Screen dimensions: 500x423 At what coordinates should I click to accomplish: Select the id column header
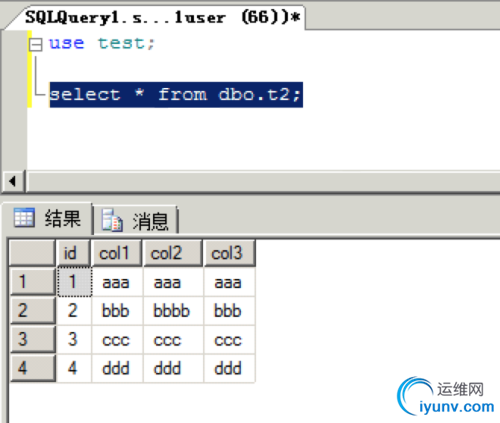[74, 253]
